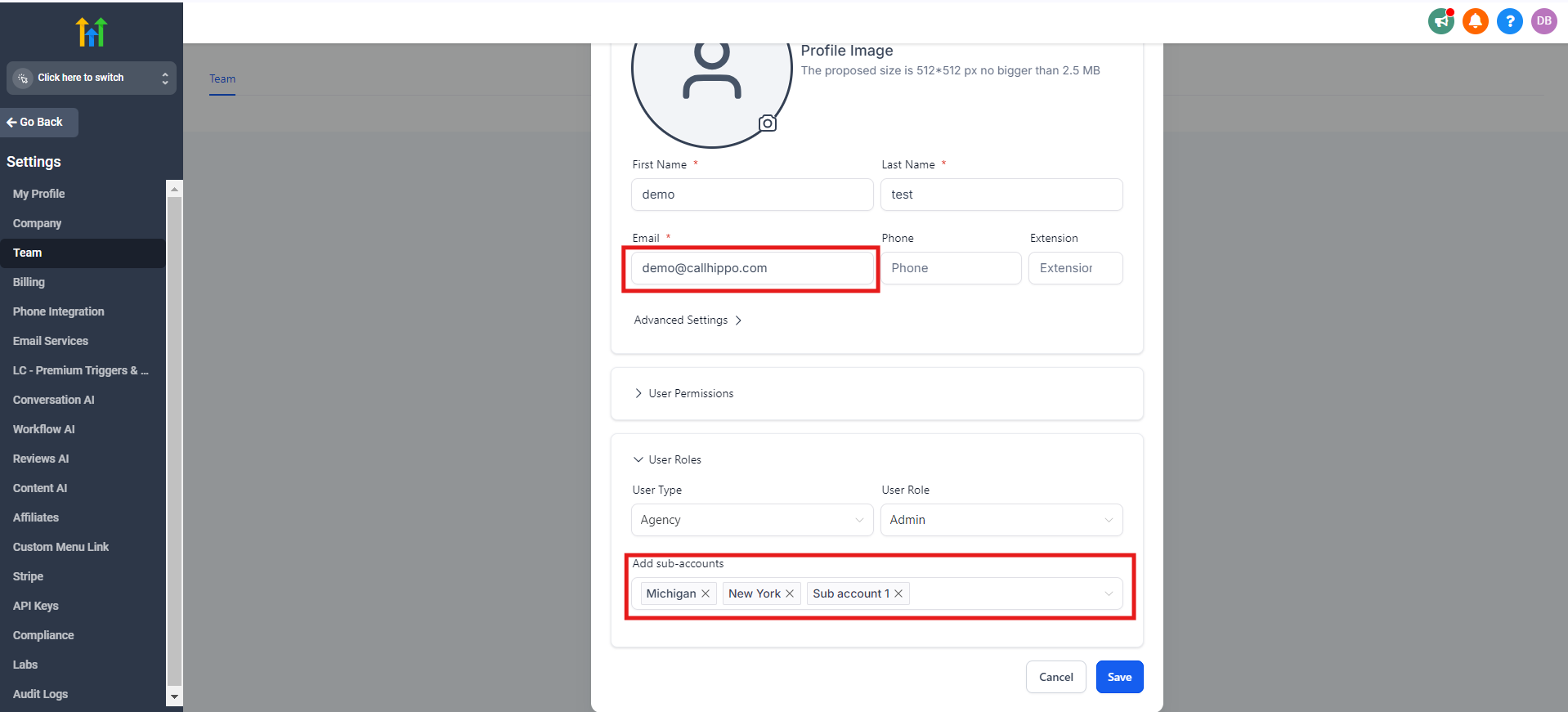Click the Go Back button
The width and height of the screenshot is (1568, 712).
click(x=38, y=122)
